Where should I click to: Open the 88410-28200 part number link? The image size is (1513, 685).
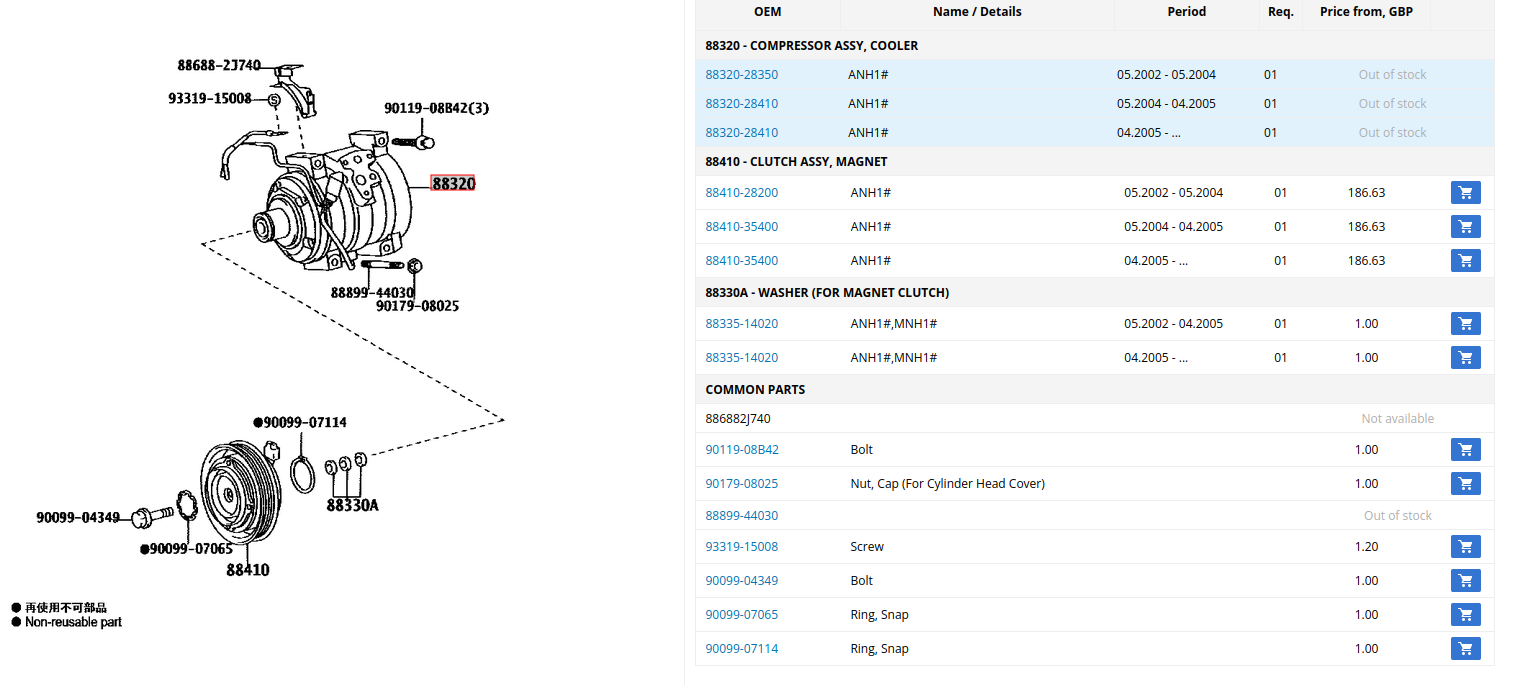(741, 193)
